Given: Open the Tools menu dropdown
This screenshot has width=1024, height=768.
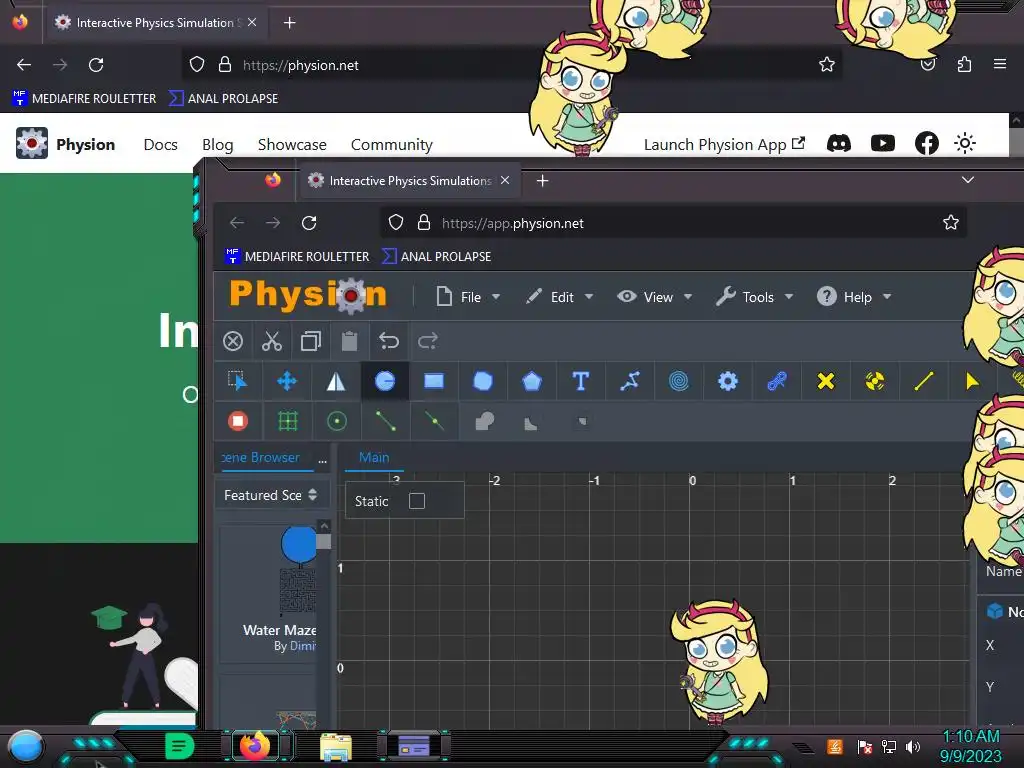Looking at the screenshot, I should point(755,297).
